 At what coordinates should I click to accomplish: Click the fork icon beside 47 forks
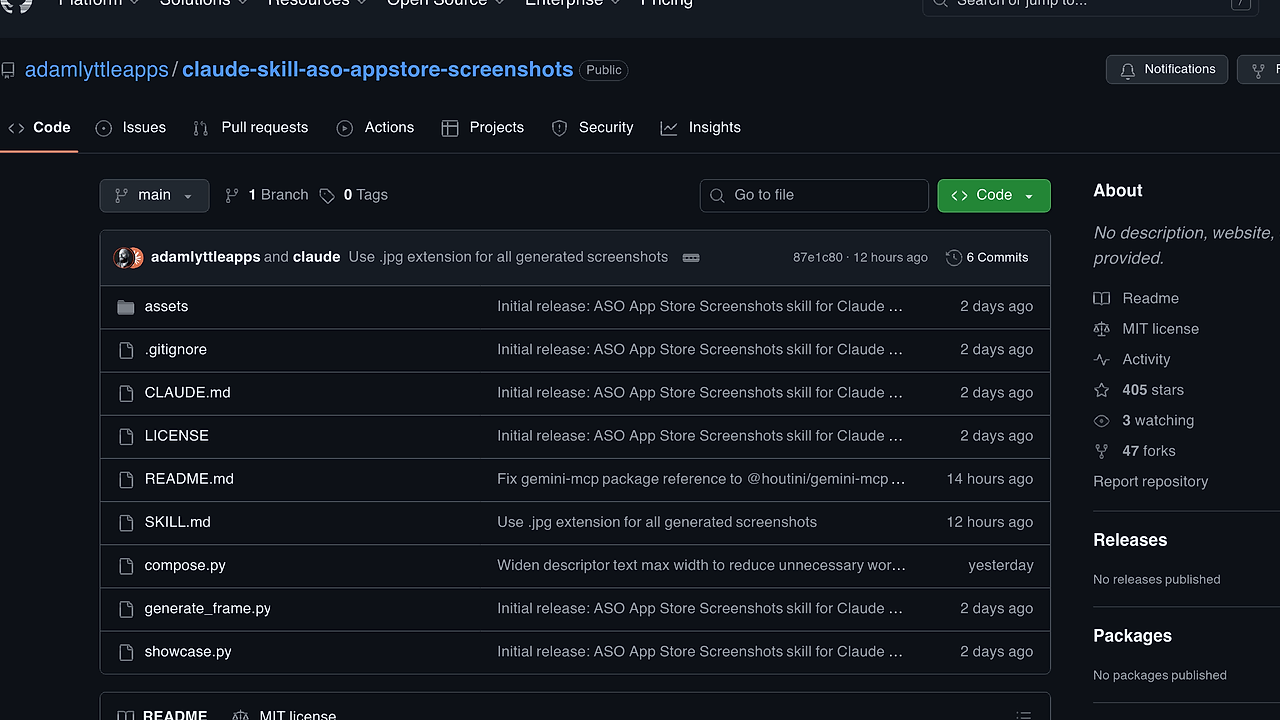[x=1102, y=452]
